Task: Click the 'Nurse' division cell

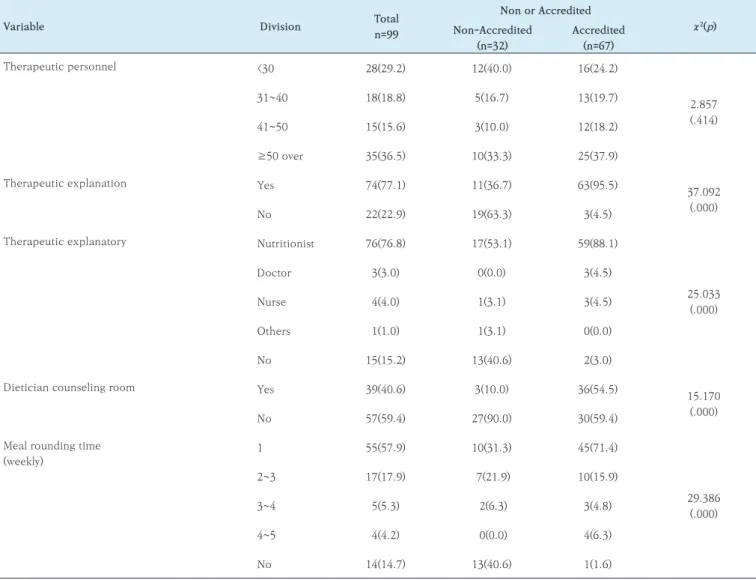Action: pos(271,302)
